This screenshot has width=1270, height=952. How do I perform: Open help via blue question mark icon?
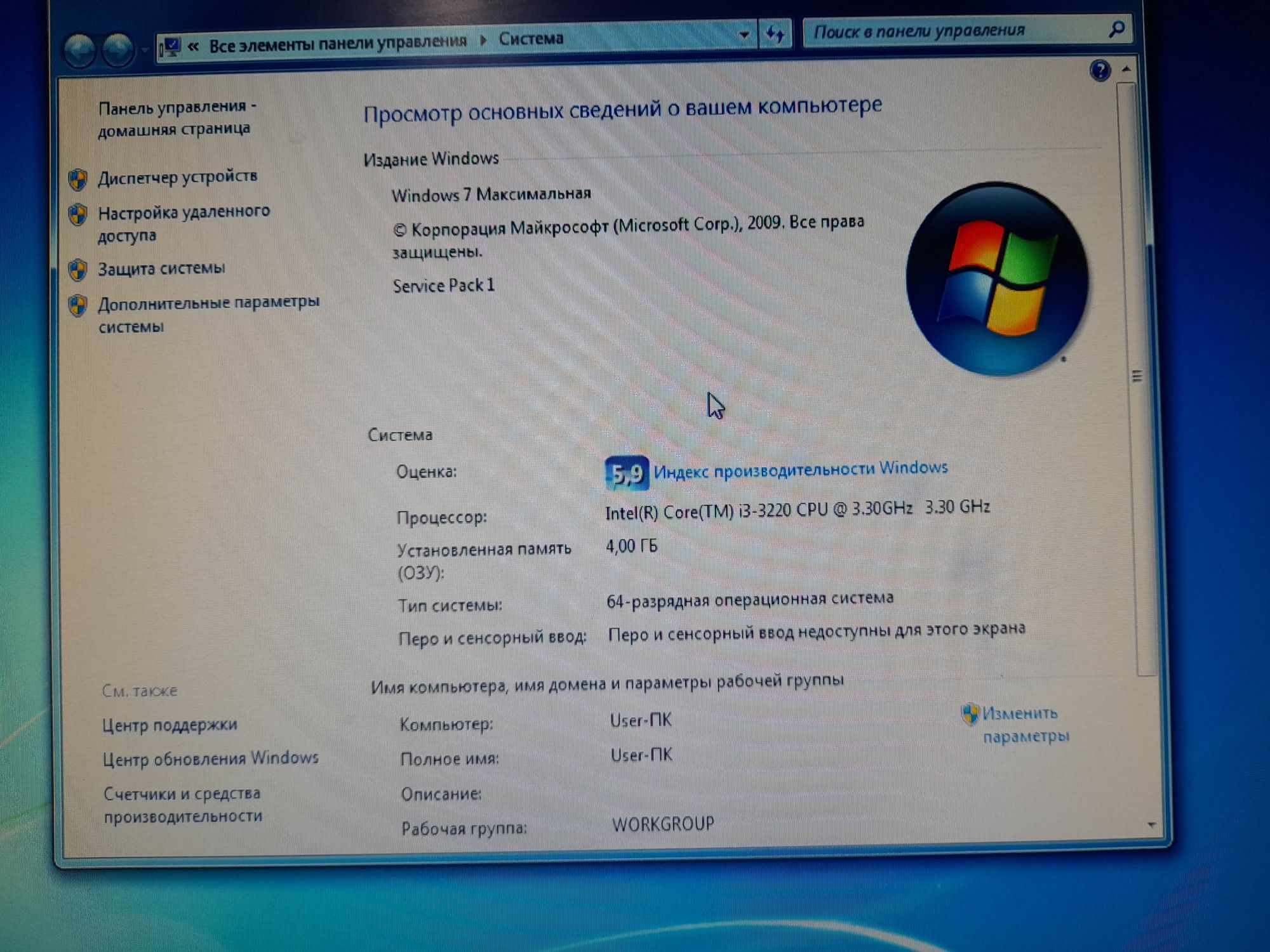pos(1100,70)
